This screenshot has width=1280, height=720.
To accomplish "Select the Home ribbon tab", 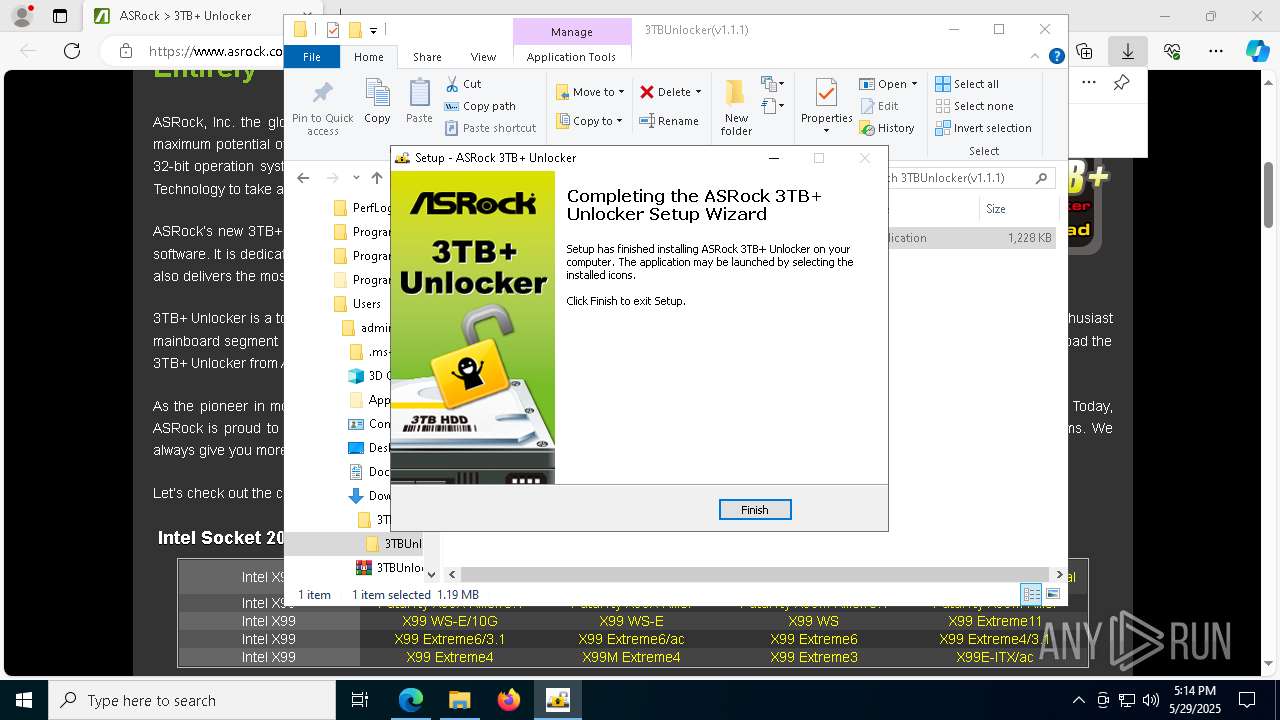I will pyautogui.click(x=368, y=57).
